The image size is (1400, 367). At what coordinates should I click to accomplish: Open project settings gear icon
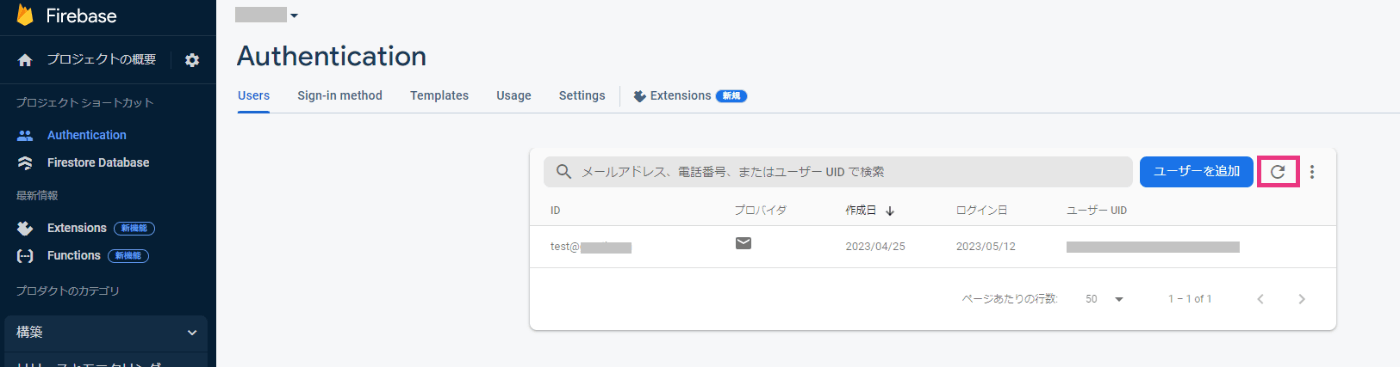[x=192, y=60]
